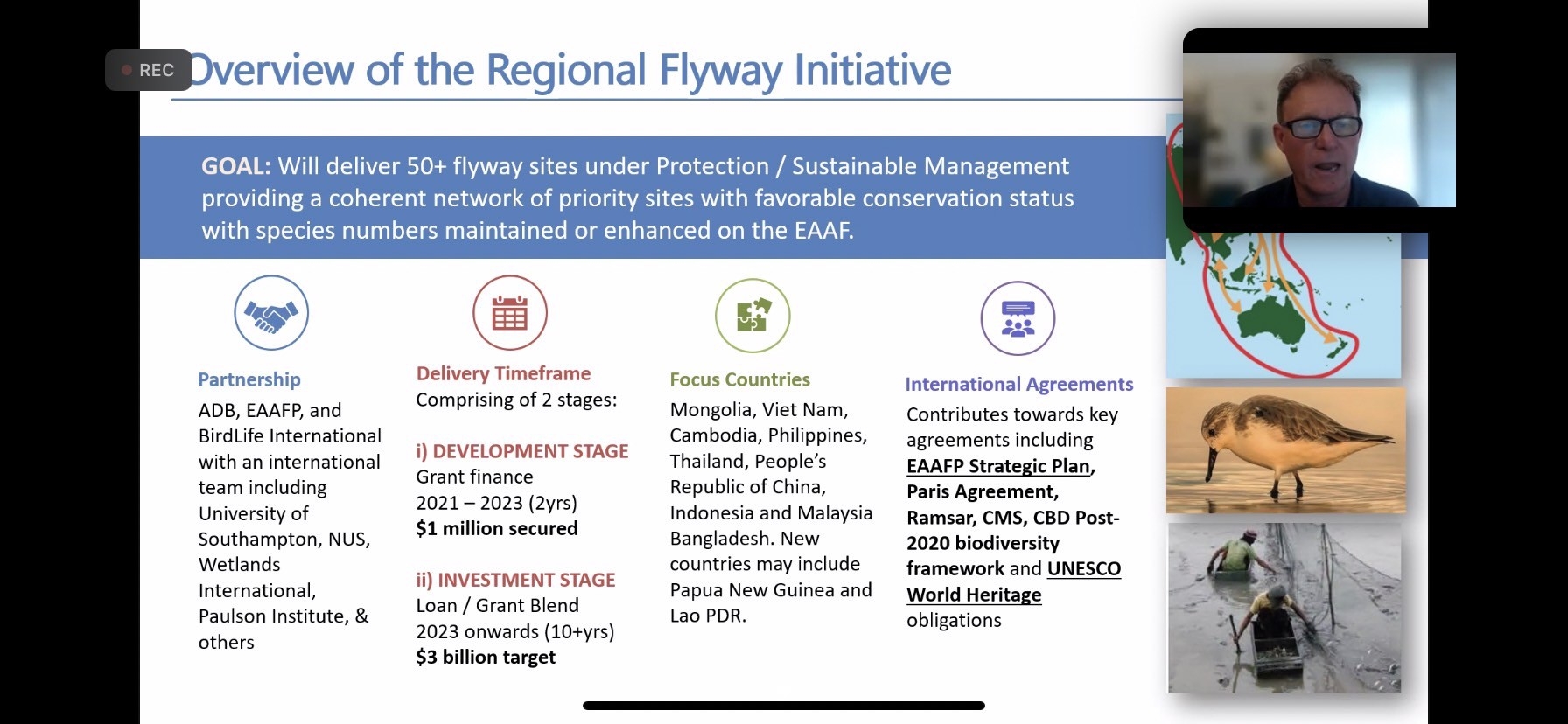1568x724 pixels.
Task: Click the Partnership handshake icon
Action: pos(271,313)
